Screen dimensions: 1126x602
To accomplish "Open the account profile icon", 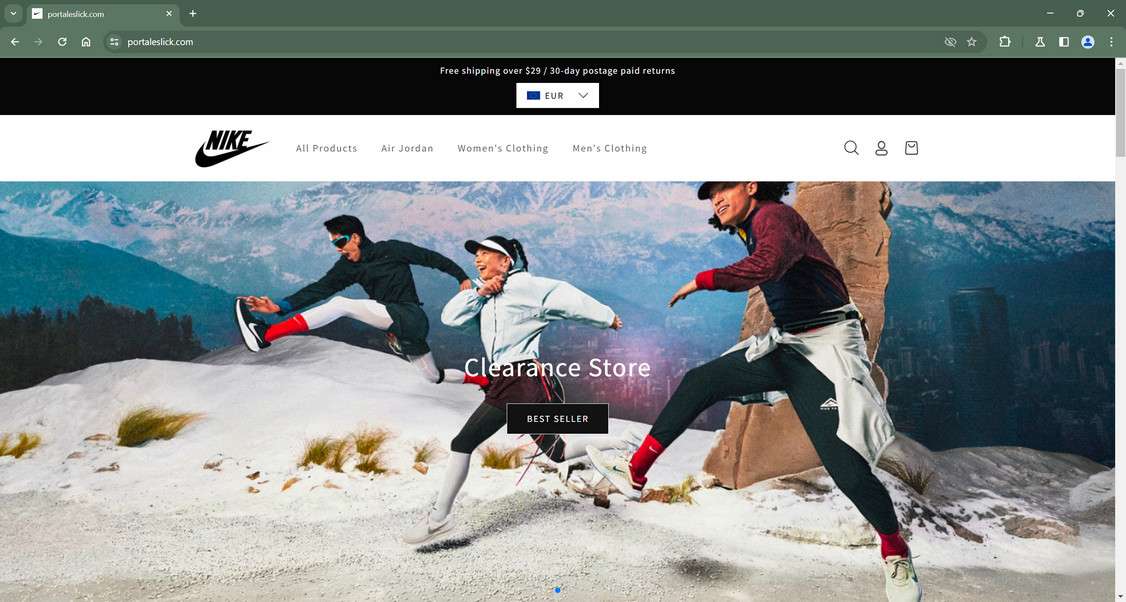I will pyautogui.click(x=881, y=147).
